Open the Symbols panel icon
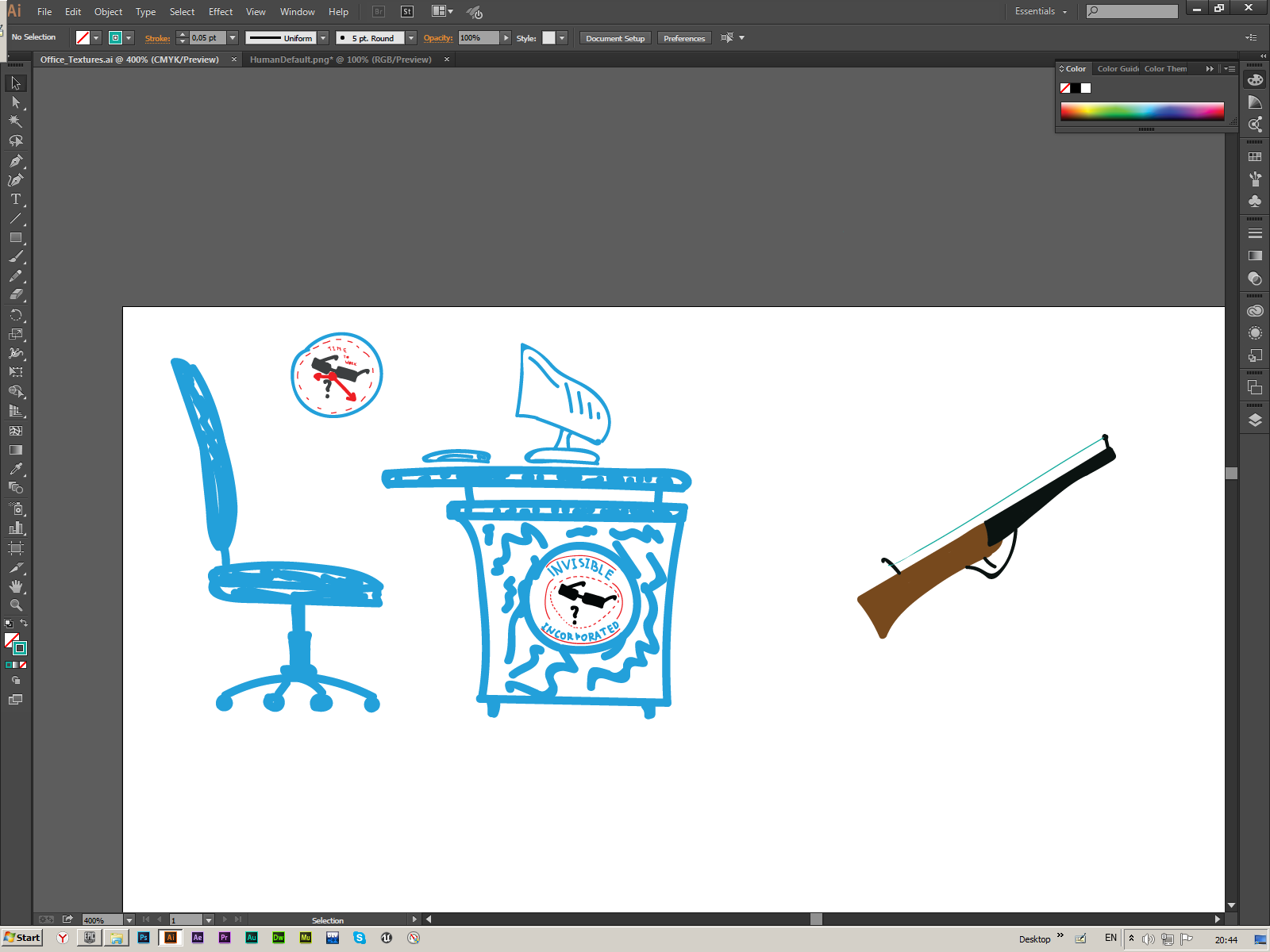Screen dimensions: 1270x952 click(1255, 201)
